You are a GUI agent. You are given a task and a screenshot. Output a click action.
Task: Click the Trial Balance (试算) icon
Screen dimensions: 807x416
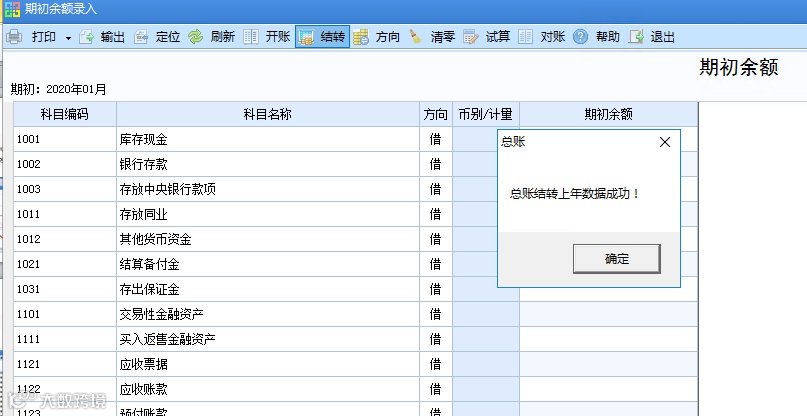click(x=470, y=37)
